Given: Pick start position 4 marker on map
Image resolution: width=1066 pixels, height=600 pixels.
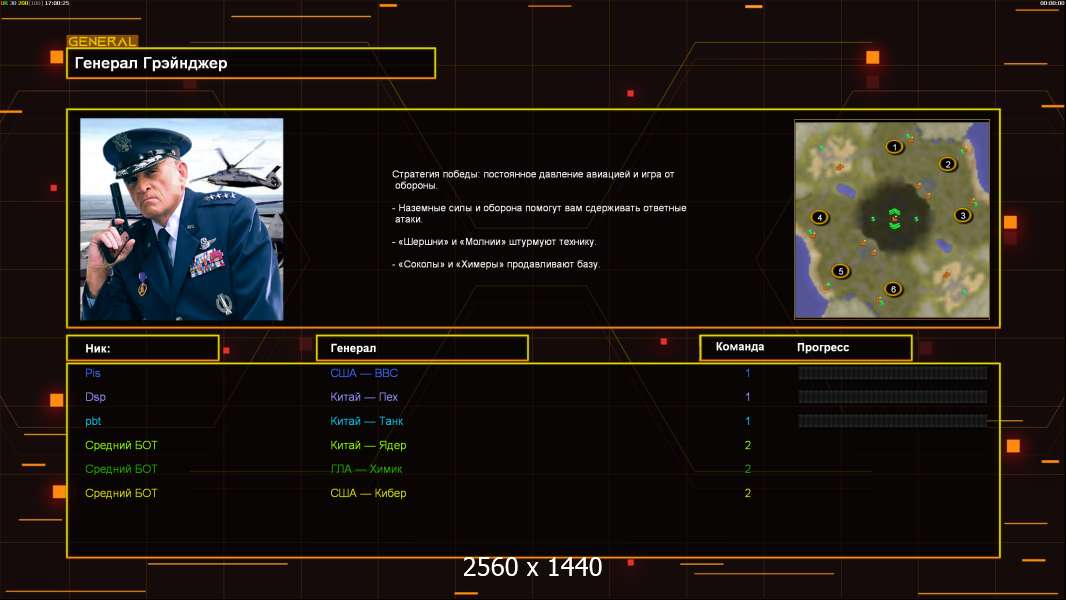Looking at the screenshot, I should coord(820,217).
